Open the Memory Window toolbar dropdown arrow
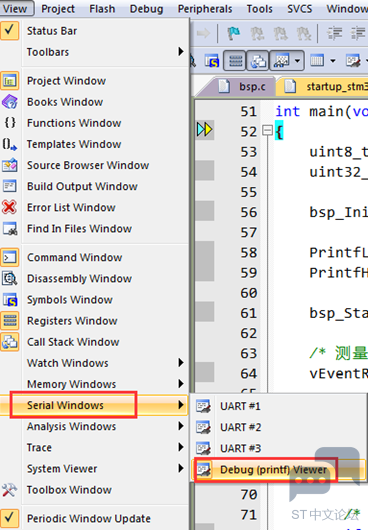368x530 pixels. [333, 61]
